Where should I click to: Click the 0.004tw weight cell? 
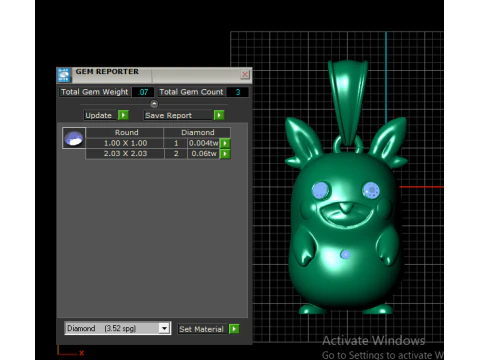point(204,143)
